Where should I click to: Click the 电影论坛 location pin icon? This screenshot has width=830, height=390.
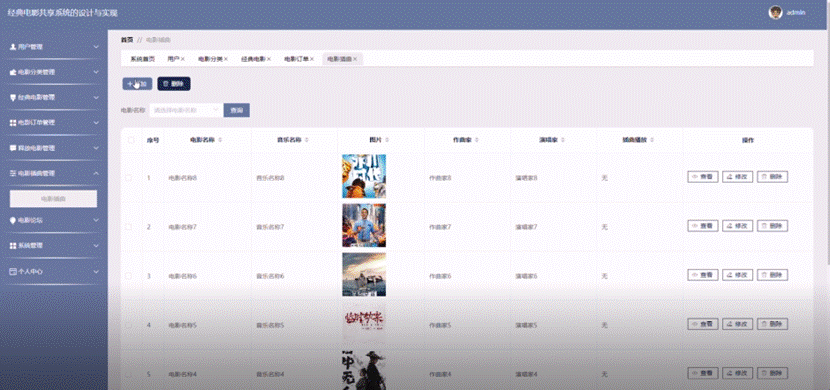13,220
